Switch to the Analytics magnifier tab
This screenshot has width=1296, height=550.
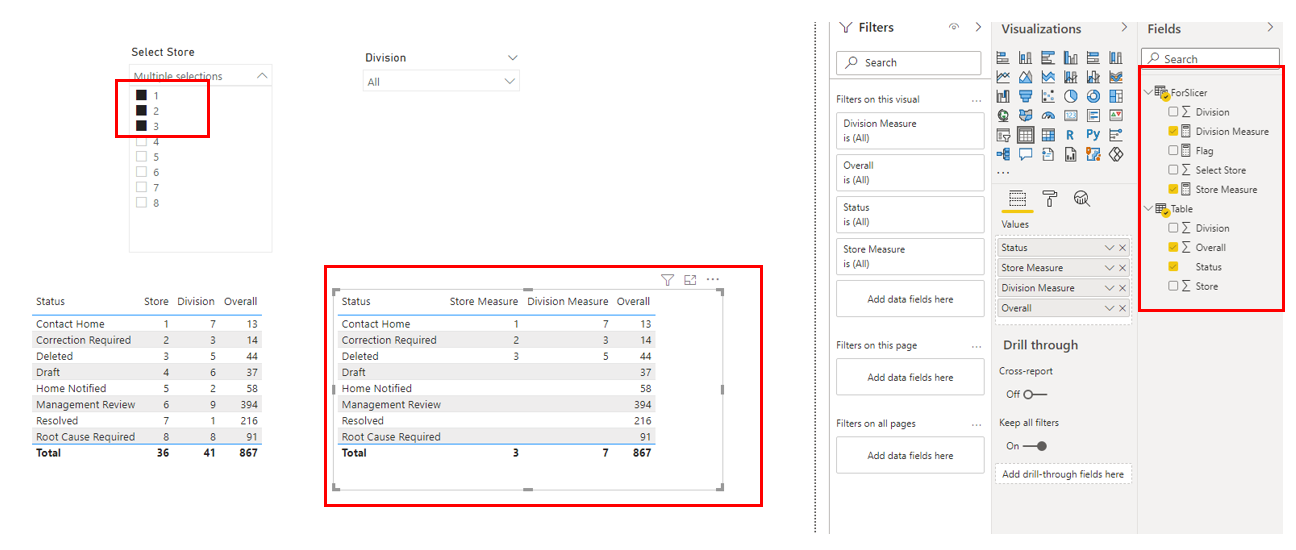tap(1081, 198)
